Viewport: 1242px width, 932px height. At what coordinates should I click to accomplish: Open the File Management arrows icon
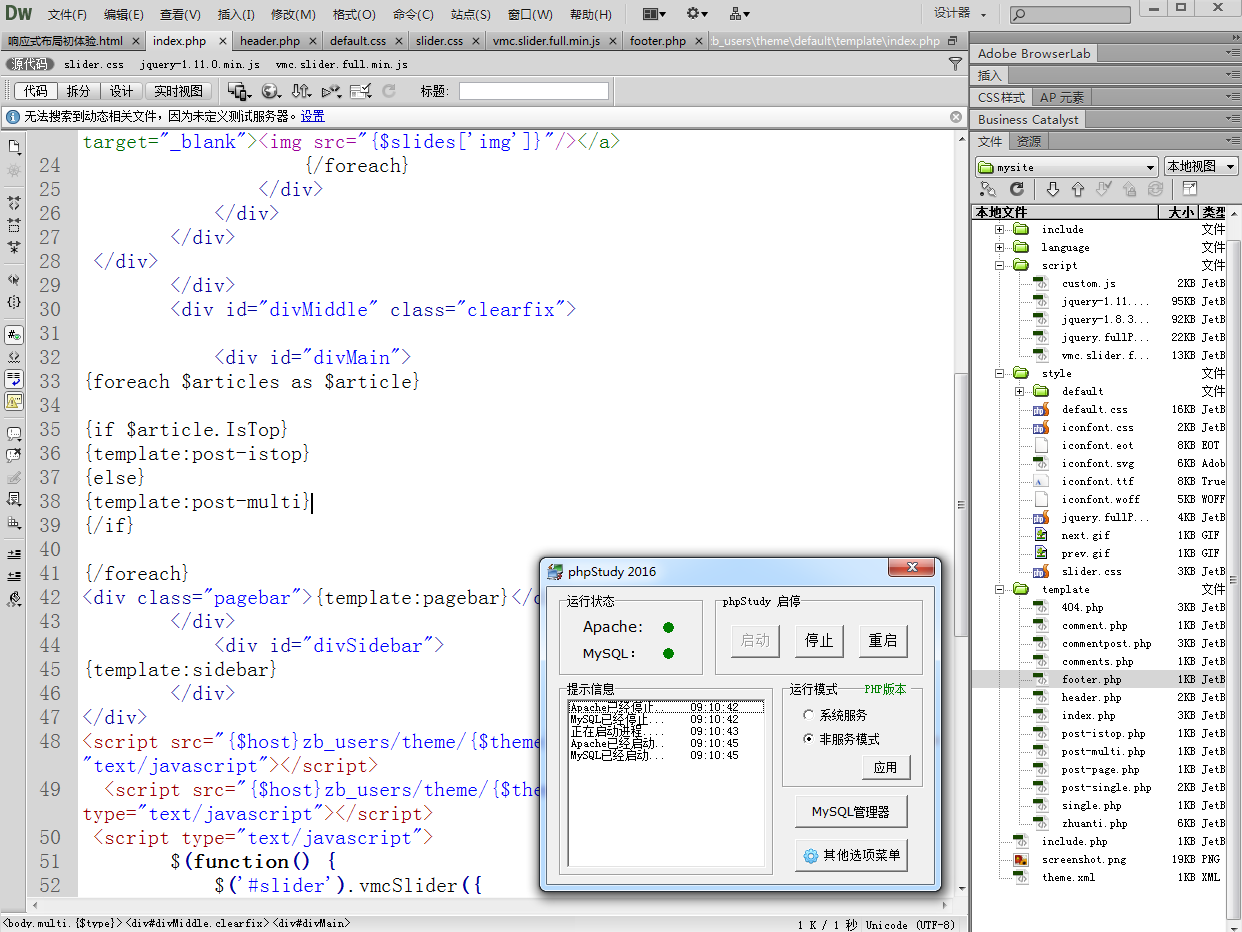301,91
